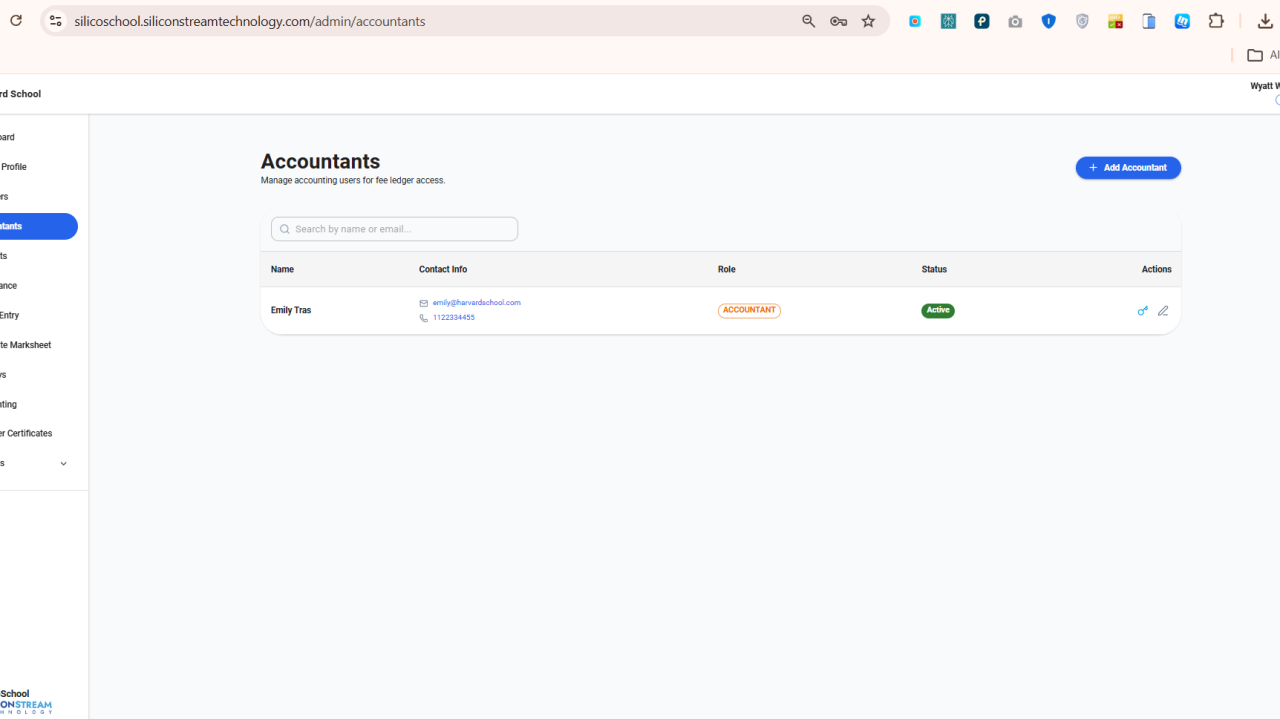
Task: Click the key icon for Emily Tras
Action: click(1142, 311)
